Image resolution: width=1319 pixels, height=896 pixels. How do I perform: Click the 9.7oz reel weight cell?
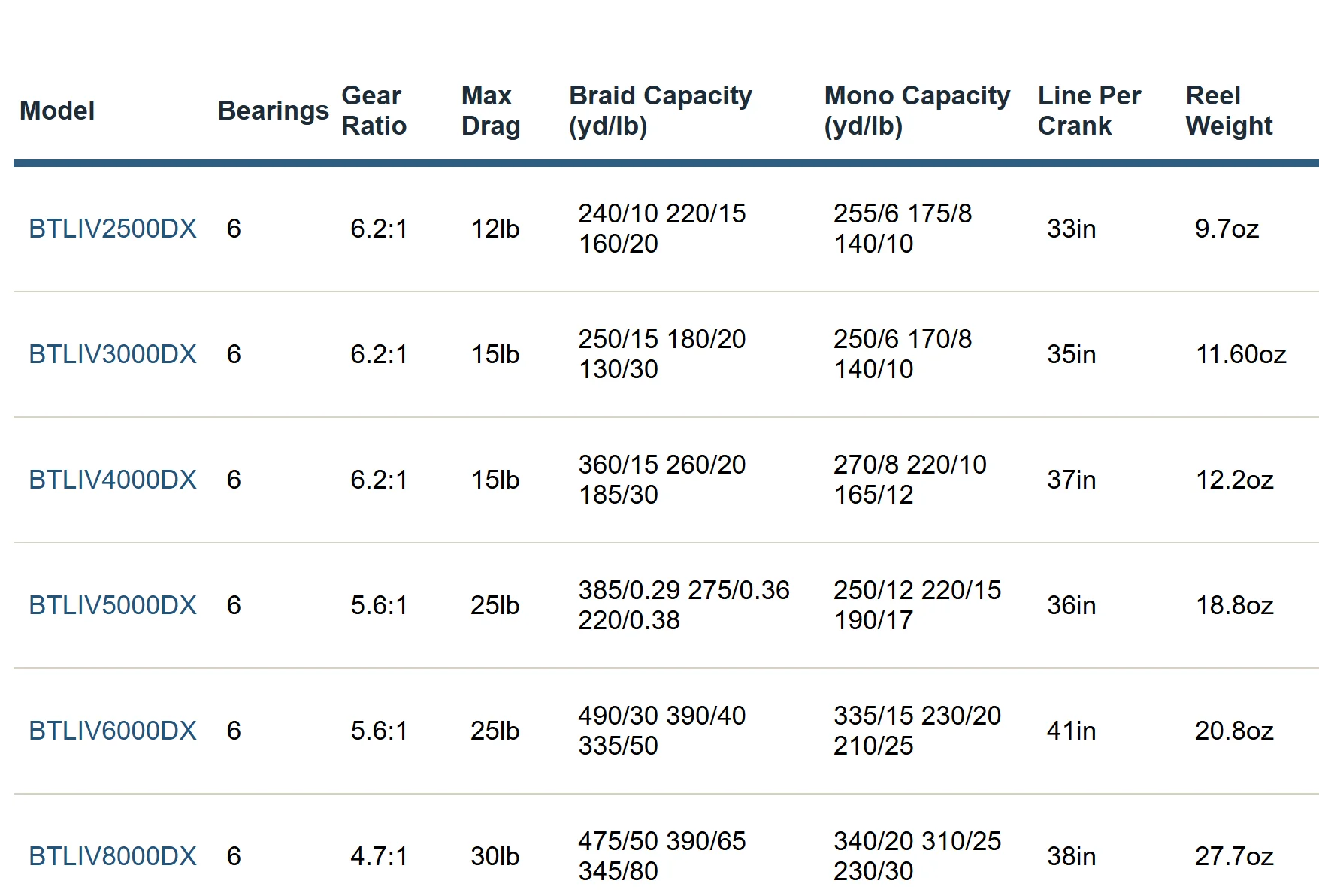(1227, 229)
